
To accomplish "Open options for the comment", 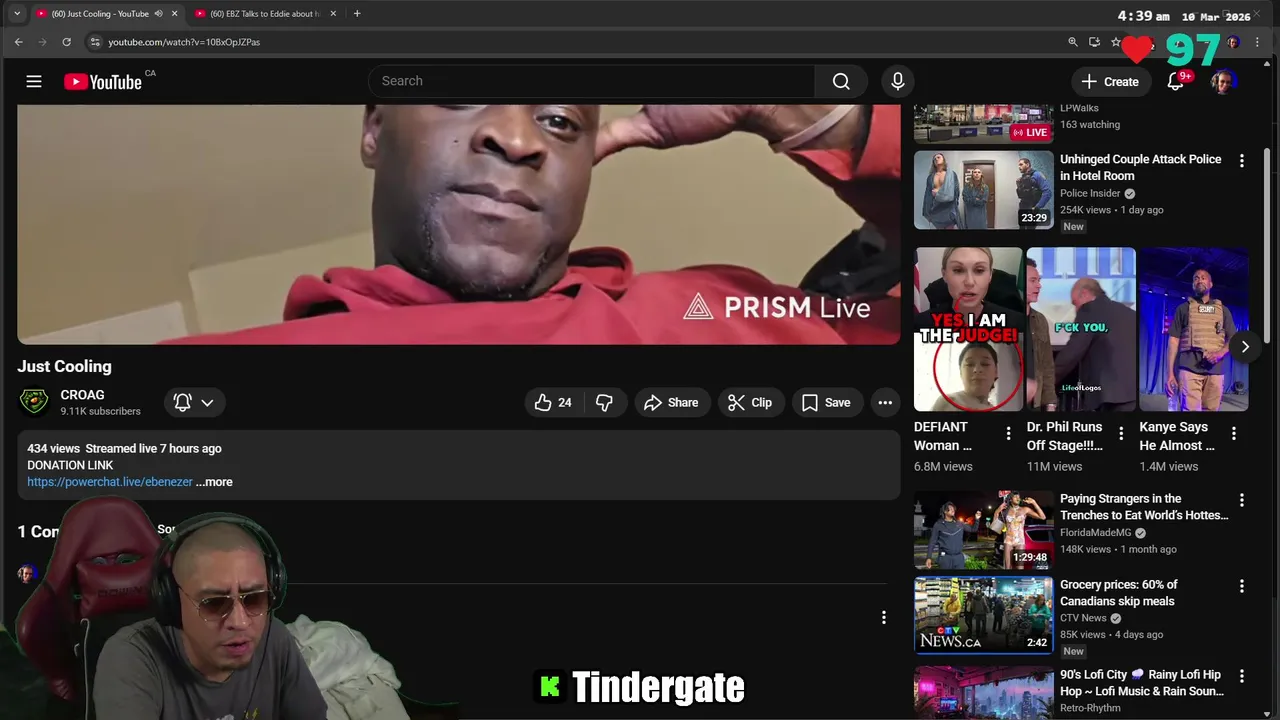I will tap(883, 618).
